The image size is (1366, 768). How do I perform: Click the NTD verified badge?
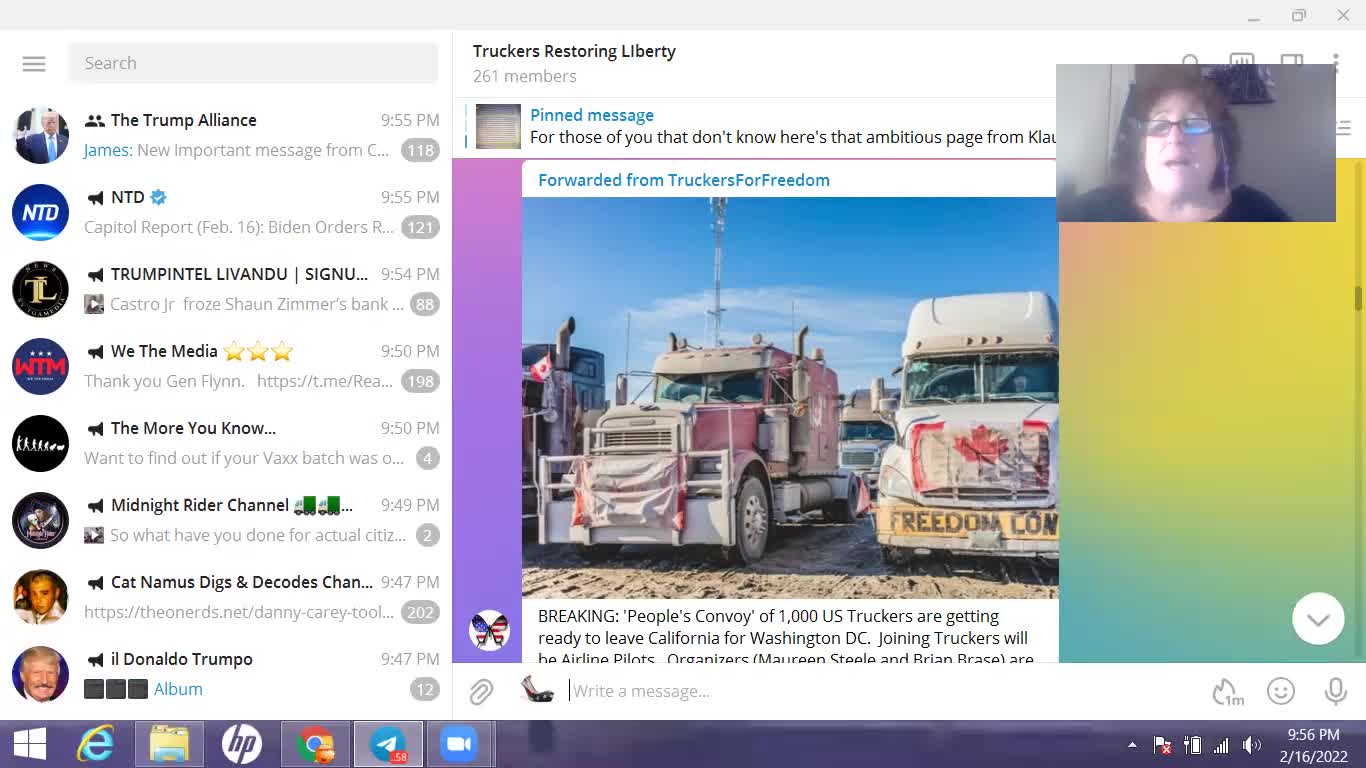click(x=158, y=197)
